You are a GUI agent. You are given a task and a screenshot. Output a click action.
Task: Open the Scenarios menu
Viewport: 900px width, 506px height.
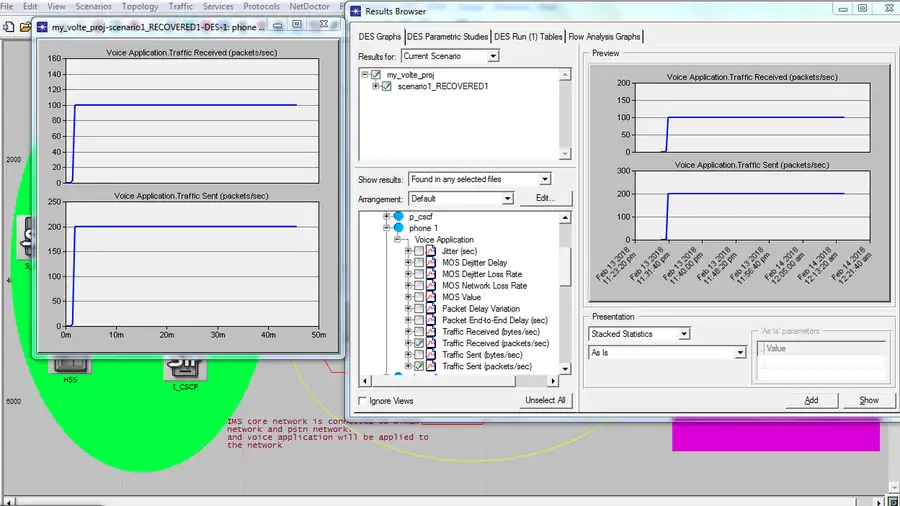(94, 6)
